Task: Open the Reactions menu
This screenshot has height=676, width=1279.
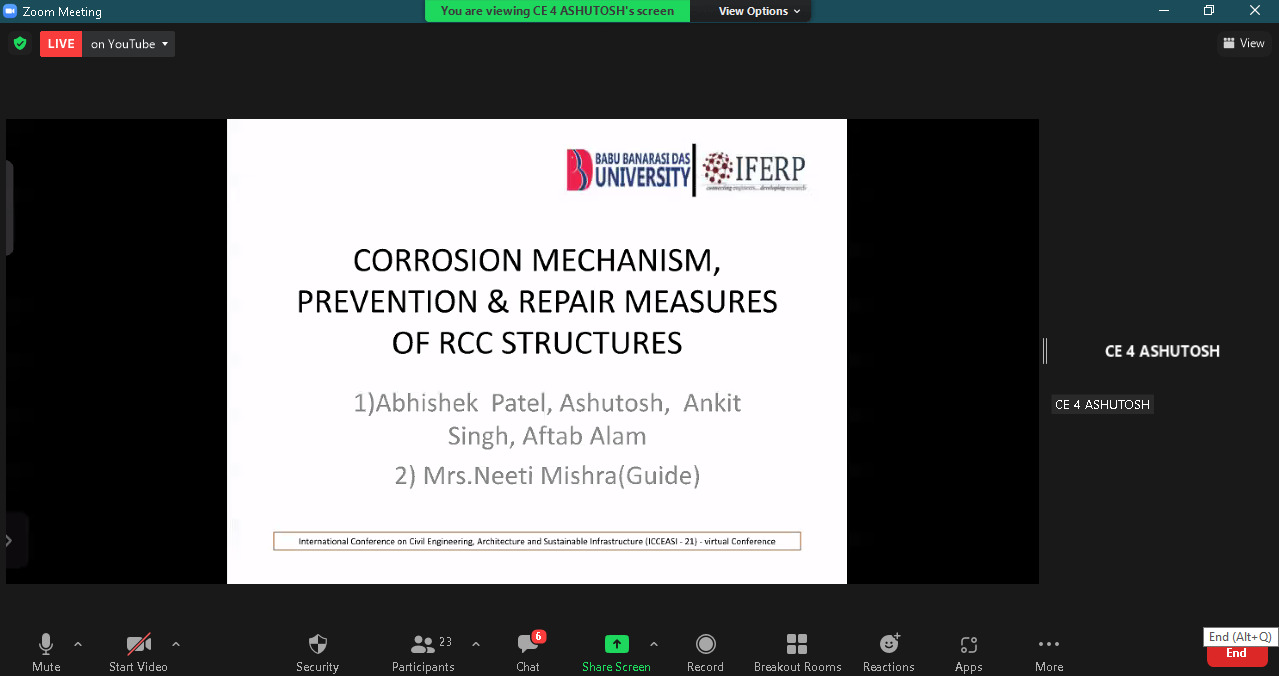Action: coord(889,652)
